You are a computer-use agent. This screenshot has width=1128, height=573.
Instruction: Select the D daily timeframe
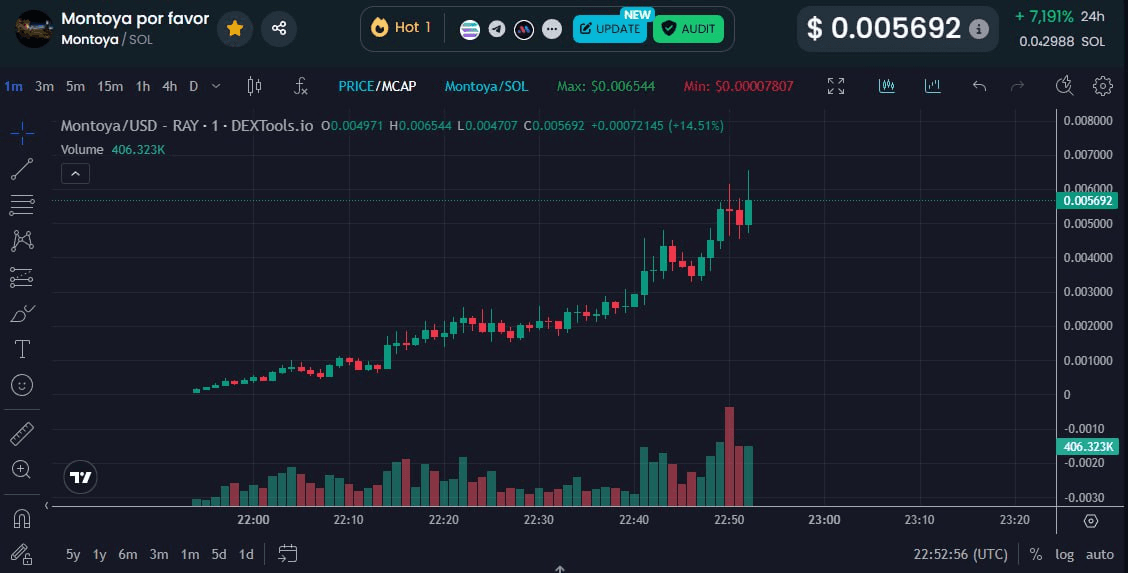coord(194,86)
